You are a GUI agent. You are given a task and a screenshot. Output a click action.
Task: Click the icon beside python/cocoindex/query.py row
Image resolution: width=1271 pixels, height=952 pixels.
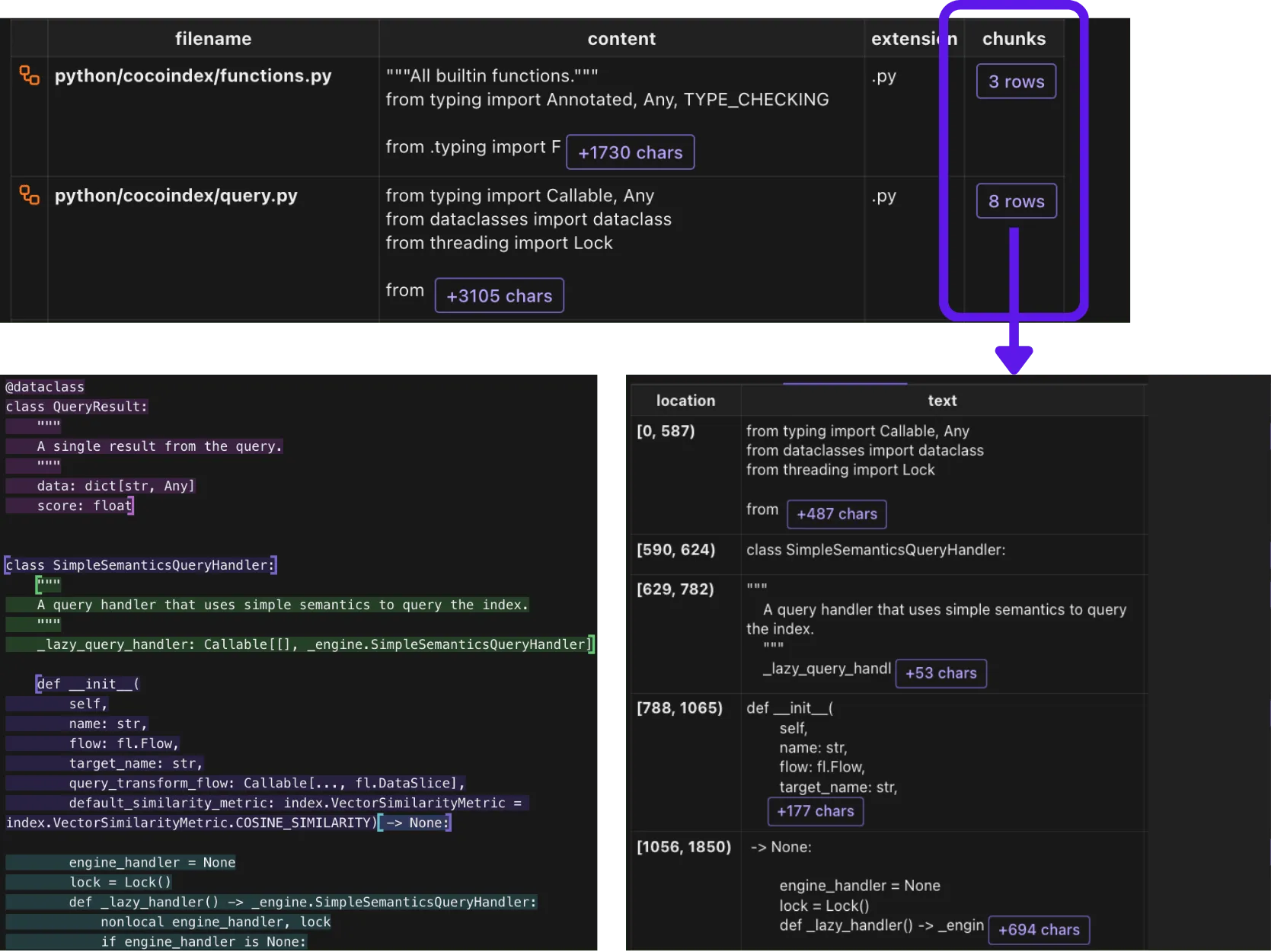tap(29, 195)
